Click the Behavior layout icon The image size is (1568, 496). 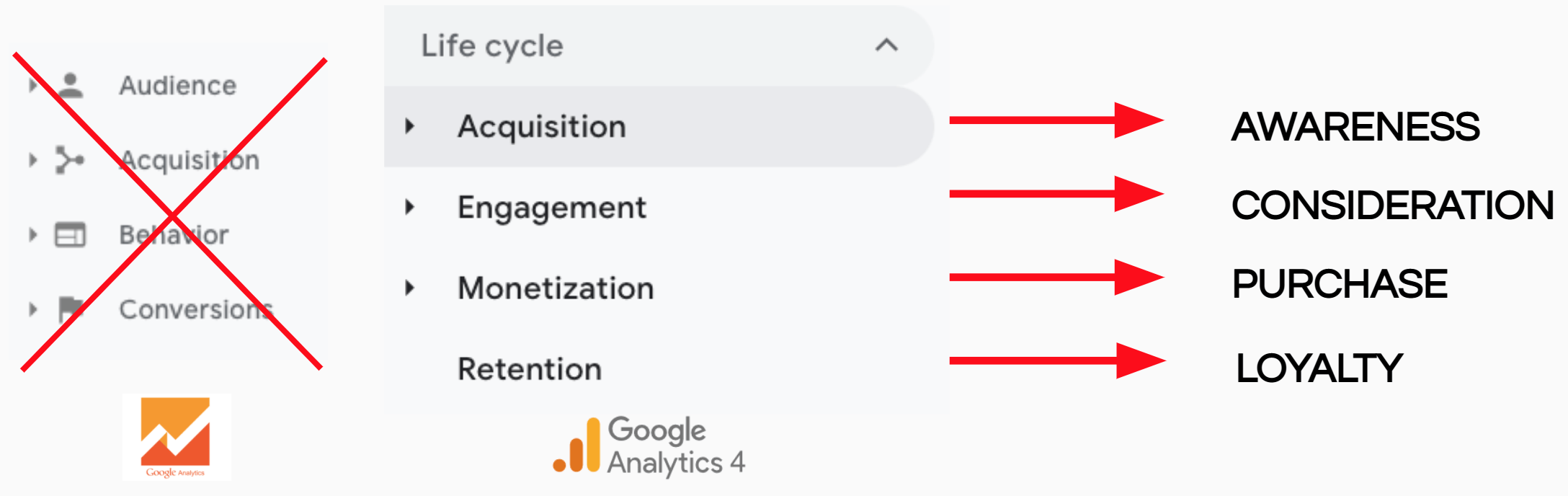pyautogui.click(x=70, y=235)
